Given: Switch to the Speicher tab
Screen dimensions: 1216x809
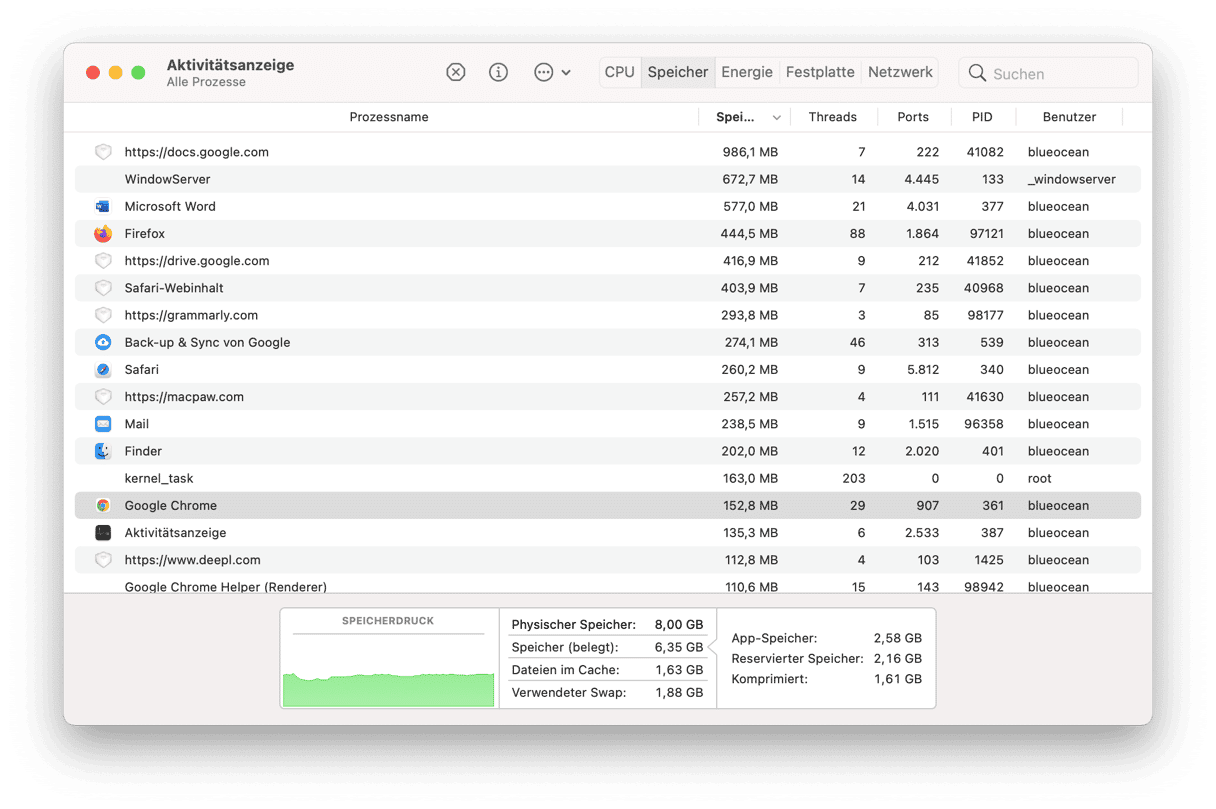Looking at the screenshot, I should pyautogui.click(x=678, y=72).
